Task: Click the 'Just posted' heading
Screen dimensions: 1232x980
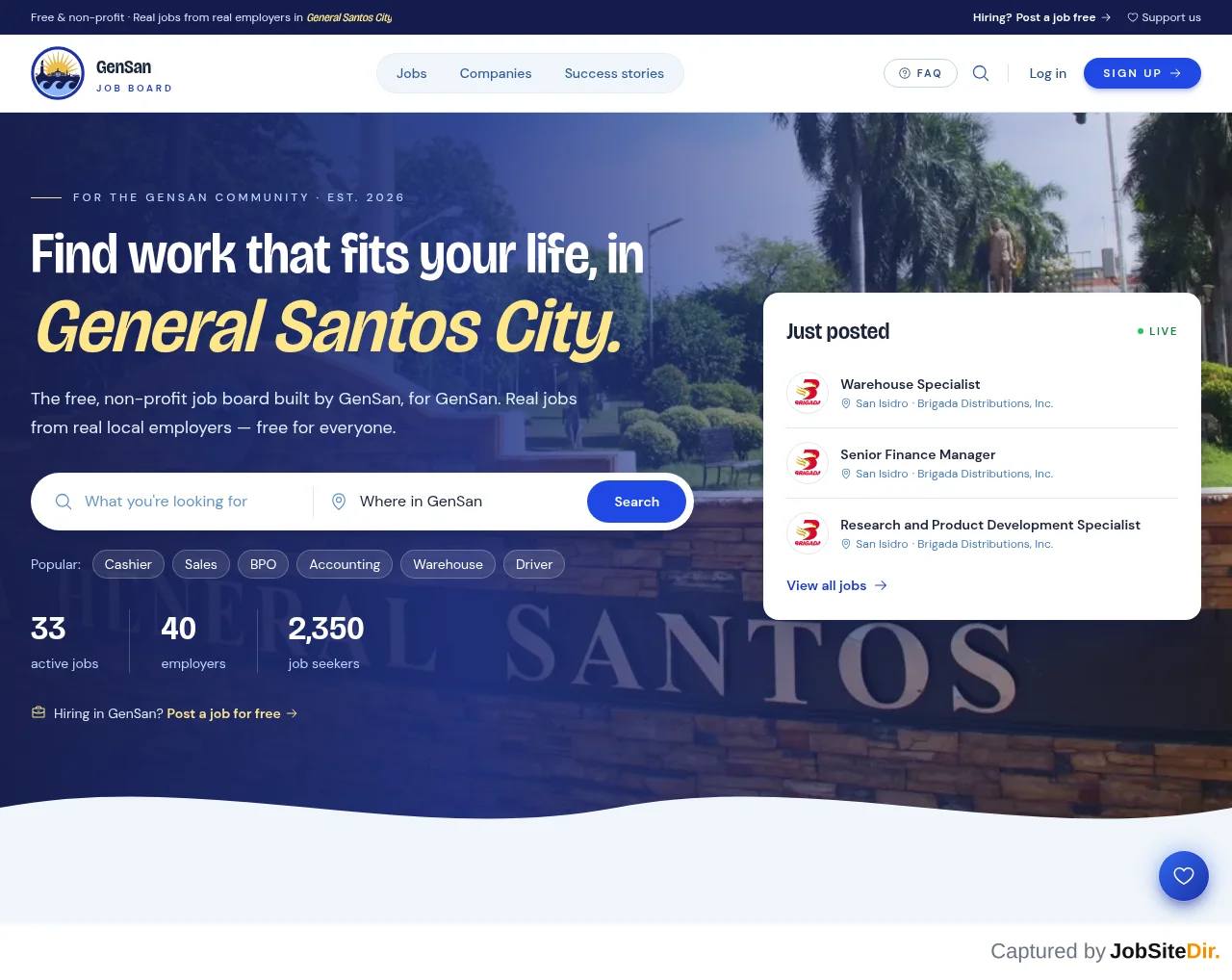Action: [x=837, y=331]
